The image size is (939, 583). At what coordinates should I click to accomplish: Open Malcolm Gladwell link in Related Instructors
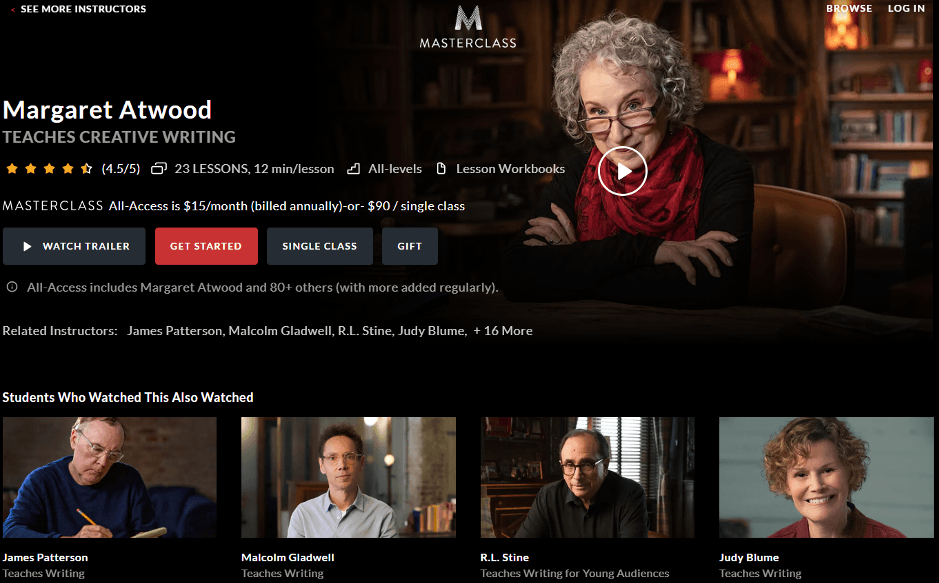click(x=280, y=331)
